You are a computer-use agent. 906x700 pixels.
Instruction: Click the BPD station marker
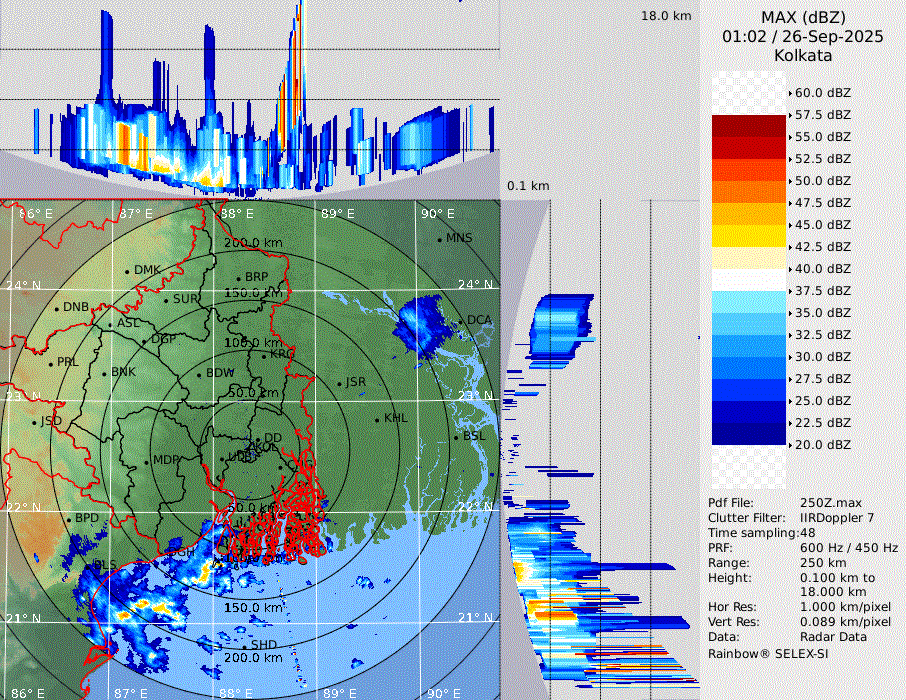(x=69, y=520)
